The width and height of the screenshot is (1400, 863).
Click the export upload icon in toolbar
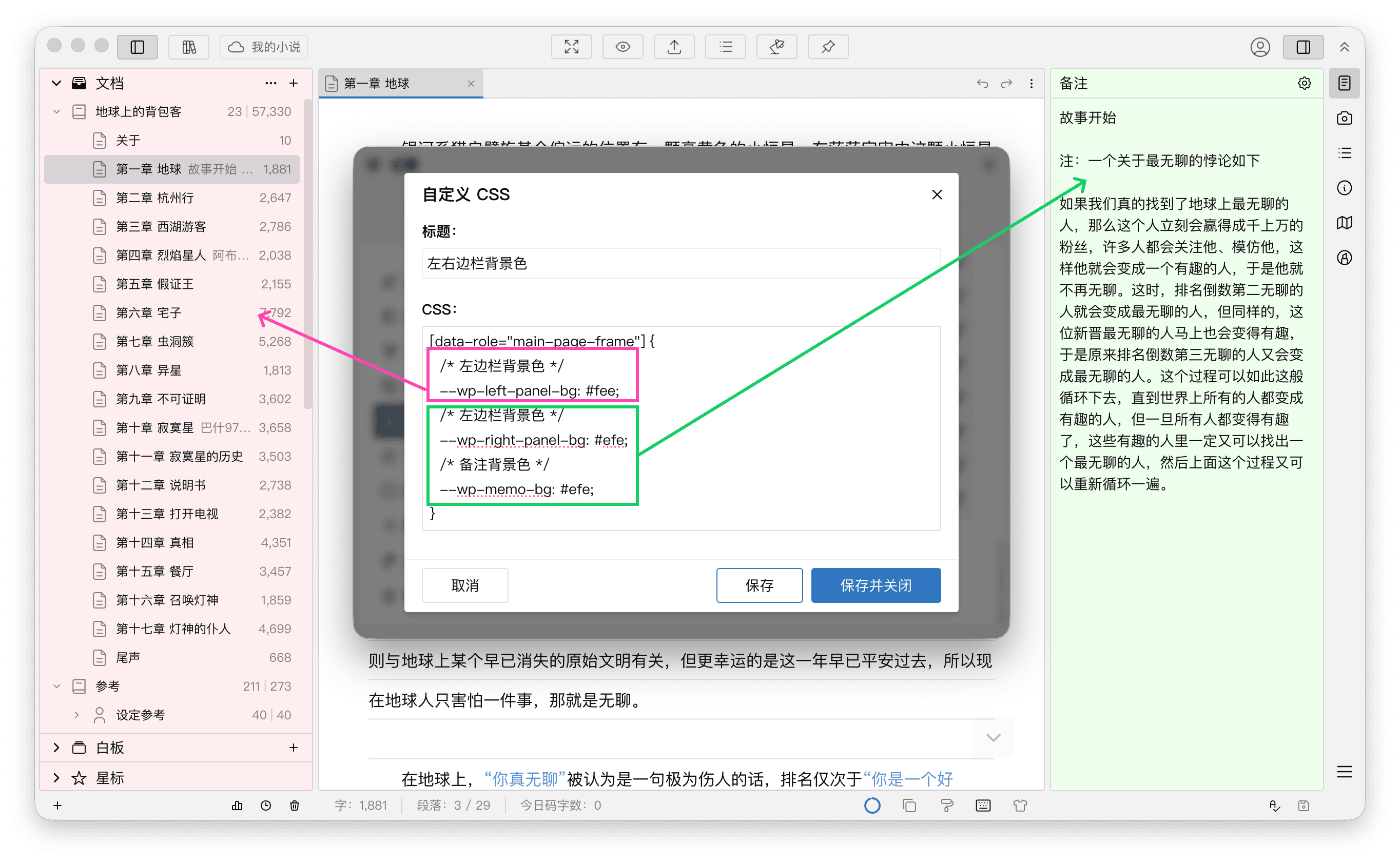click(x=674, y=47)
